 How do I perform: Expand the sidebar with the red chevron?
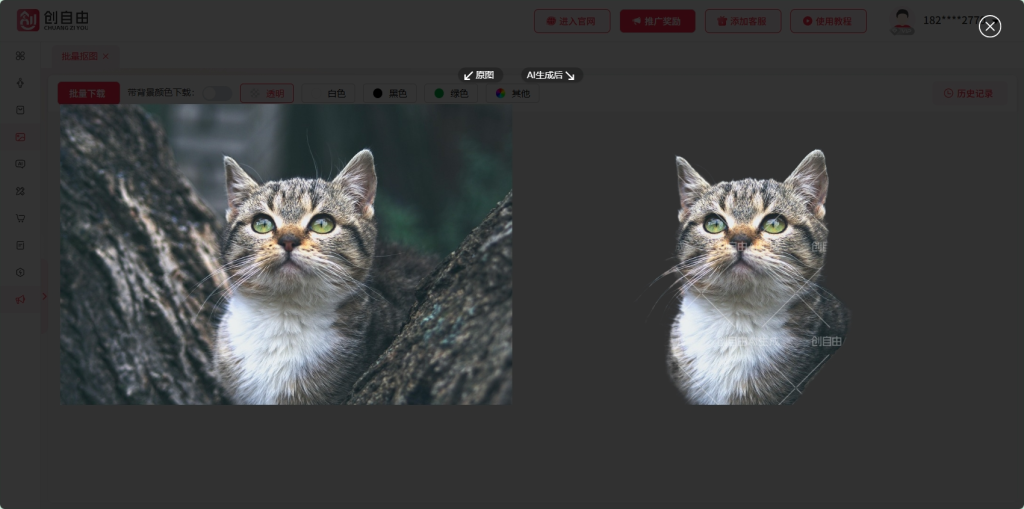[43, 297]
